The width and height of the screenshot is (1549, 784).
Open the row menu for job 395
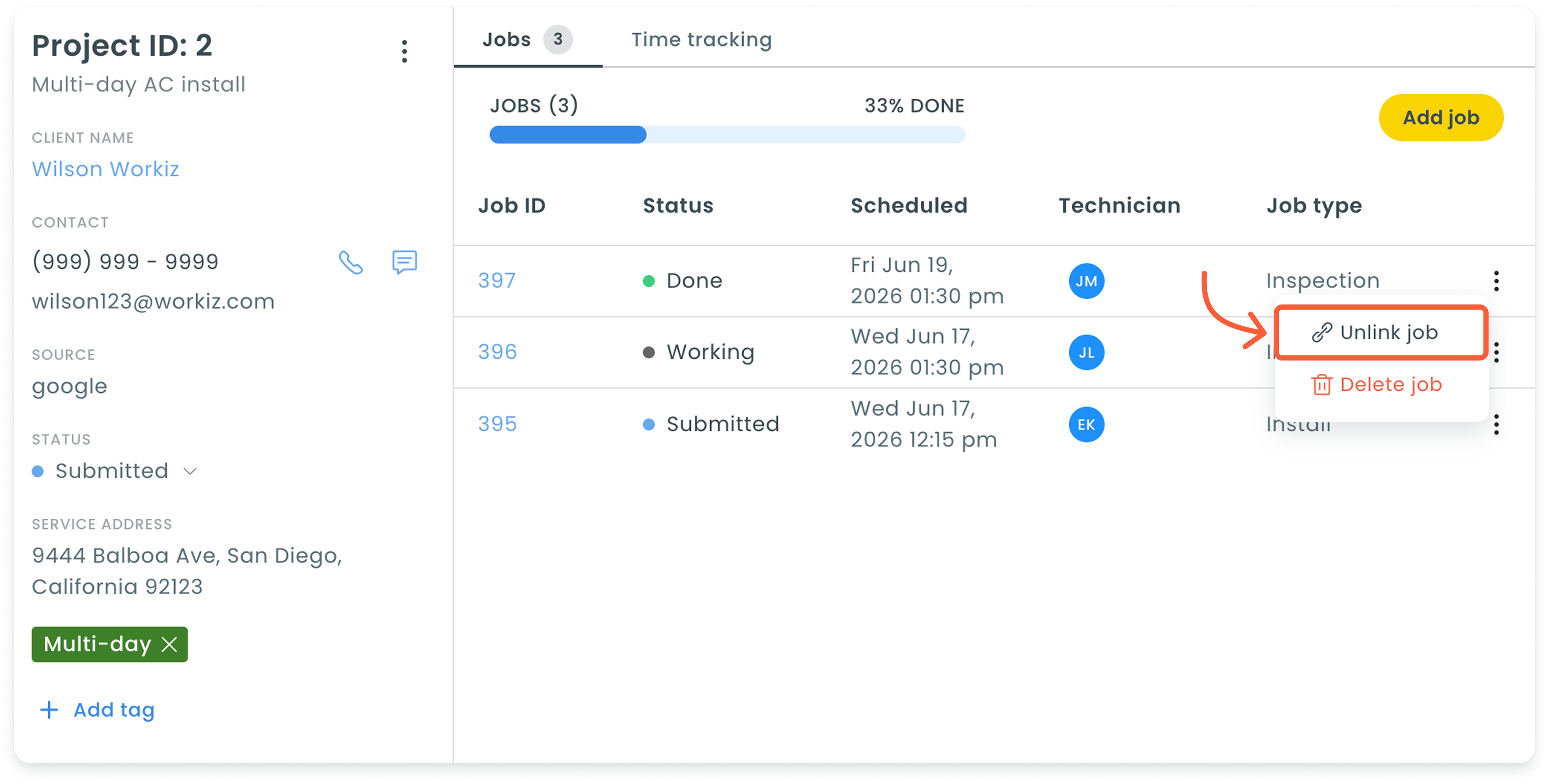(1496, 424)
